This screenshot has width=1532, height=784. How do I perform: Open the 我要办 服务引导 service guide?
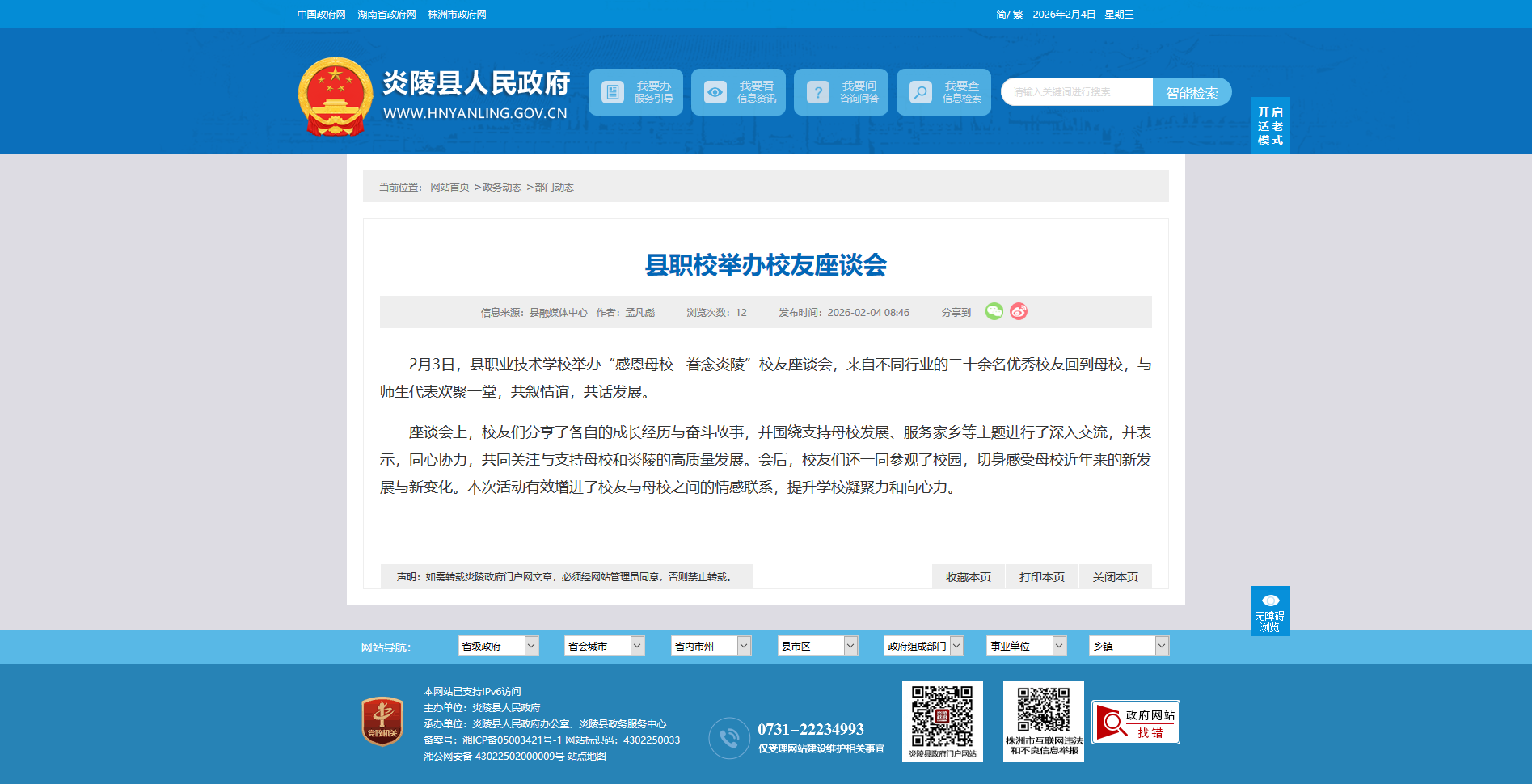635,92
